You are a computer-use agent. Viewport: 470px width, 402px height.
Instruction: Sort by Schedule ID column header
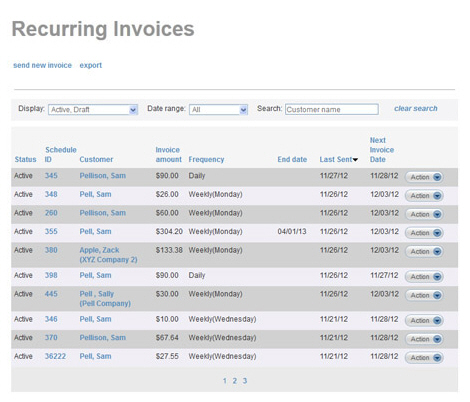pyautogui.click(x=61, y=155)
